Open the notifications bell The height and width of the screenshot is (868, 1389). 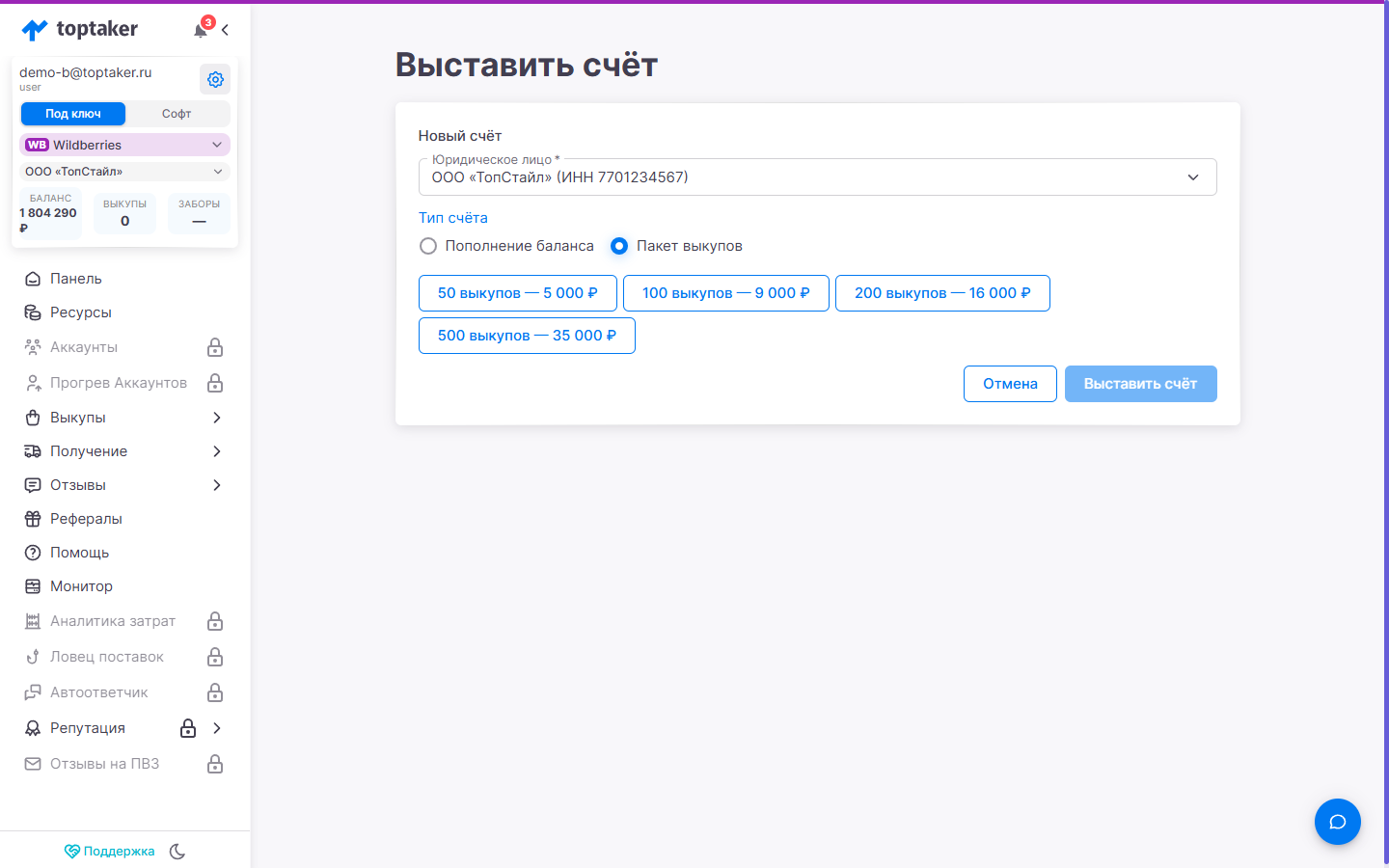201,30
